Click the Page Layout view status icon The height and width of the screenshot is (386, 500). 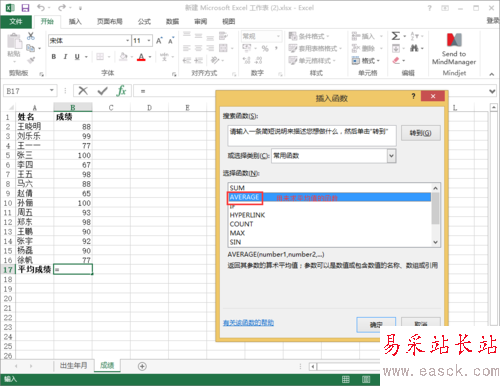(x=366, y=379)
